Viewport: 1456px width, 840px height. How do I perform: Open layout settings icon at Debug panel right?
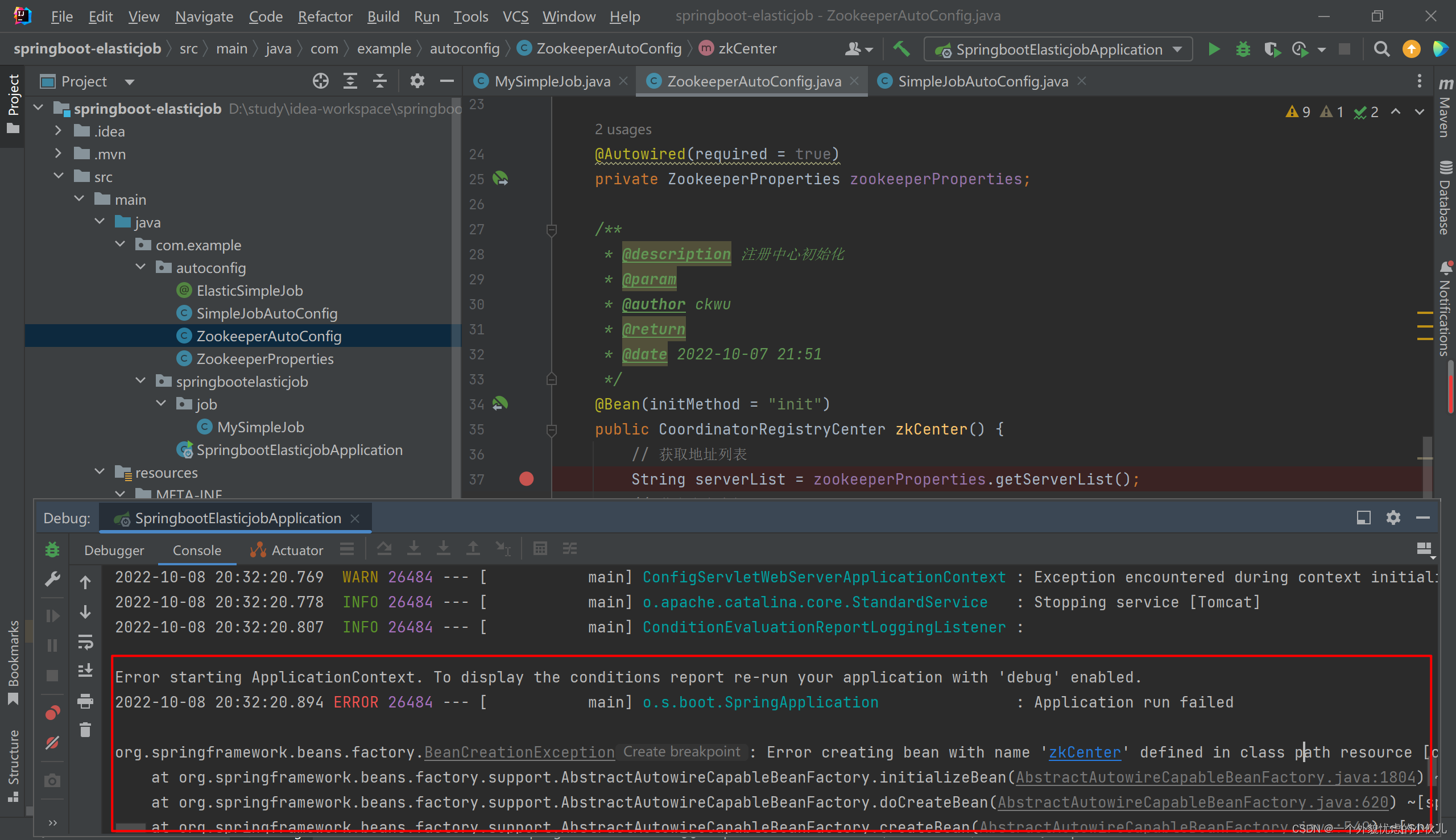pyautogui.click(x=1425, y=550)
